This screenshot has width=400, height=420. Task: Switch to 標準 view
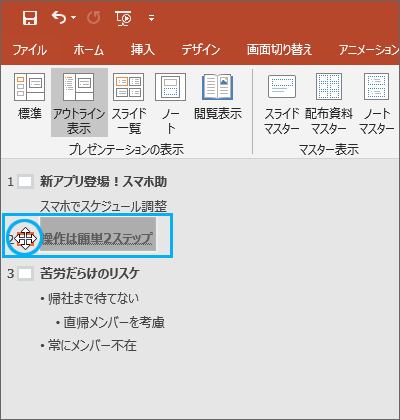30,97
